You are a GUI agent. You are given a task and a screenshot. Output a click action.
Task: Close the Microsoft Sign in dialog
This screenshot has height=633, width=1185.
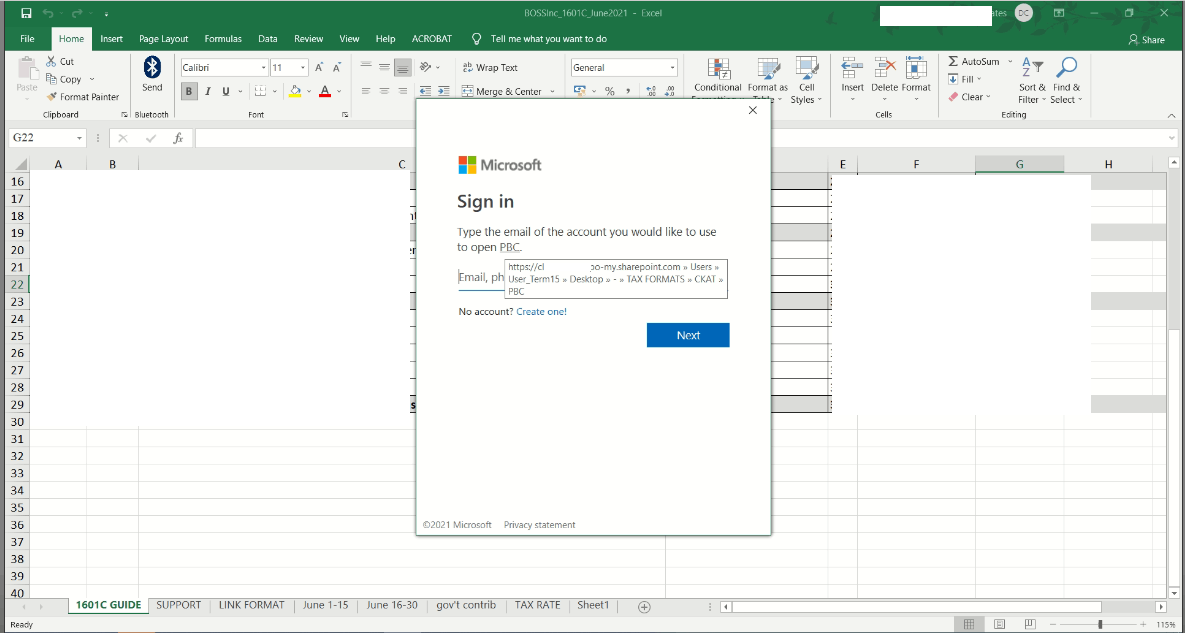pos(752,110)
